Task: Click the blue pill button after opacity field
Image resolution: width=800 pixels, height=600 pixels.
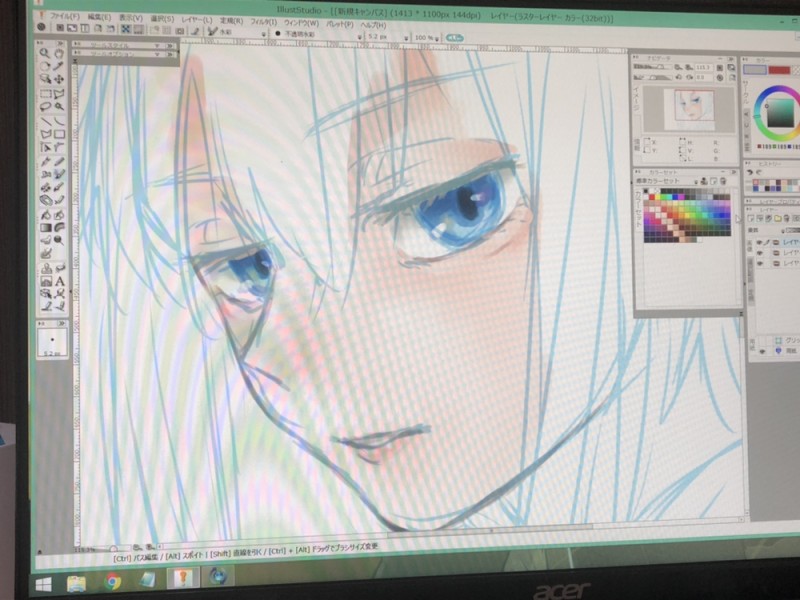Action: tap(454, 38)
